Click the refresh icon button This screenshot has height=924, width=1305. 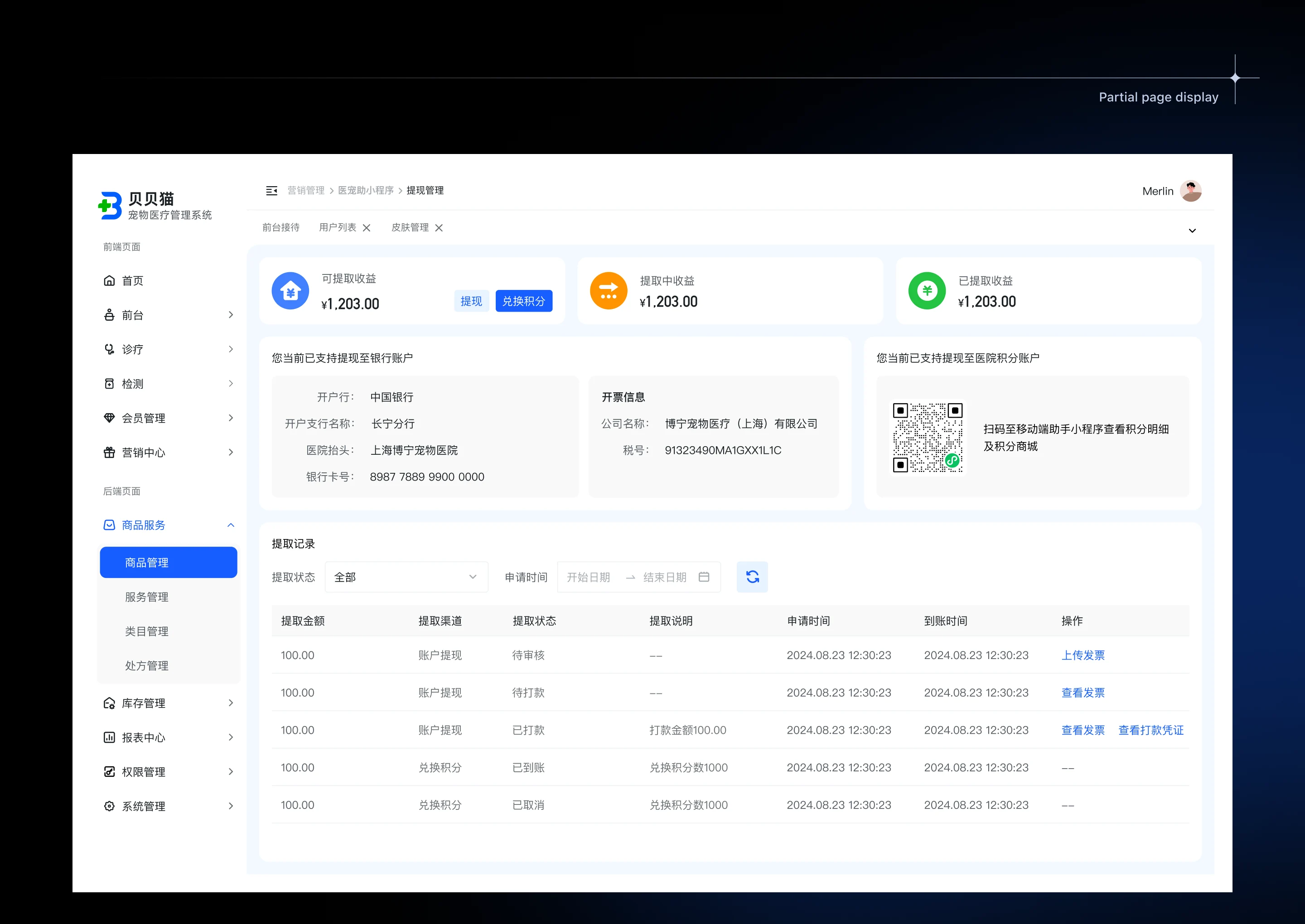752,577
